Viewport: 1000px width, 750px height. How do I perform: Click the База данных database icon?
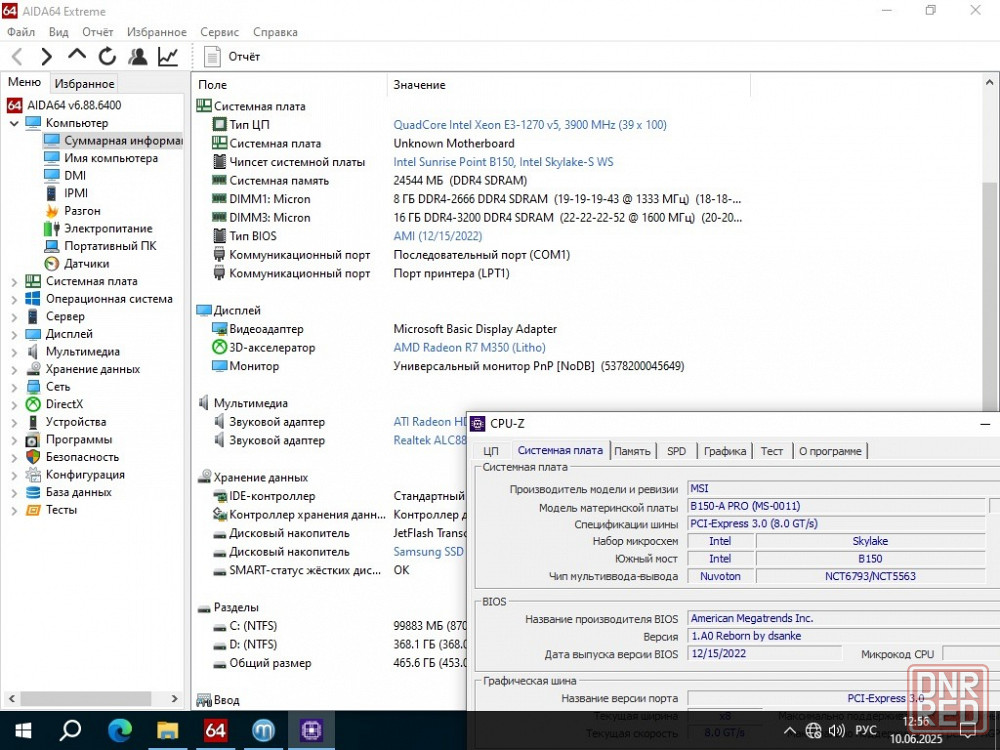33,492
